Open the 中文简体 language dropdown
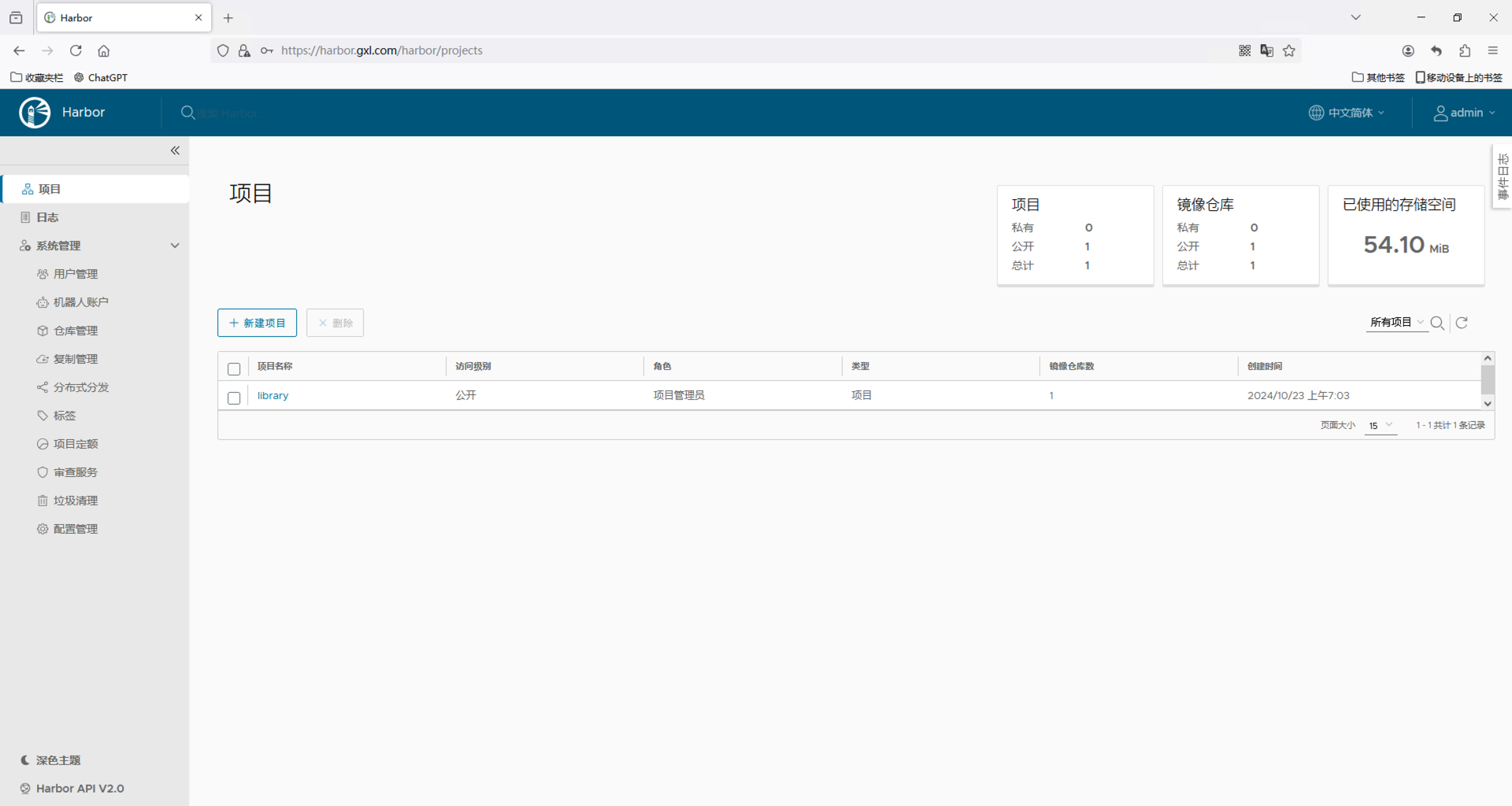This screenshot has width=1512, height=806. coord(1347,113)
